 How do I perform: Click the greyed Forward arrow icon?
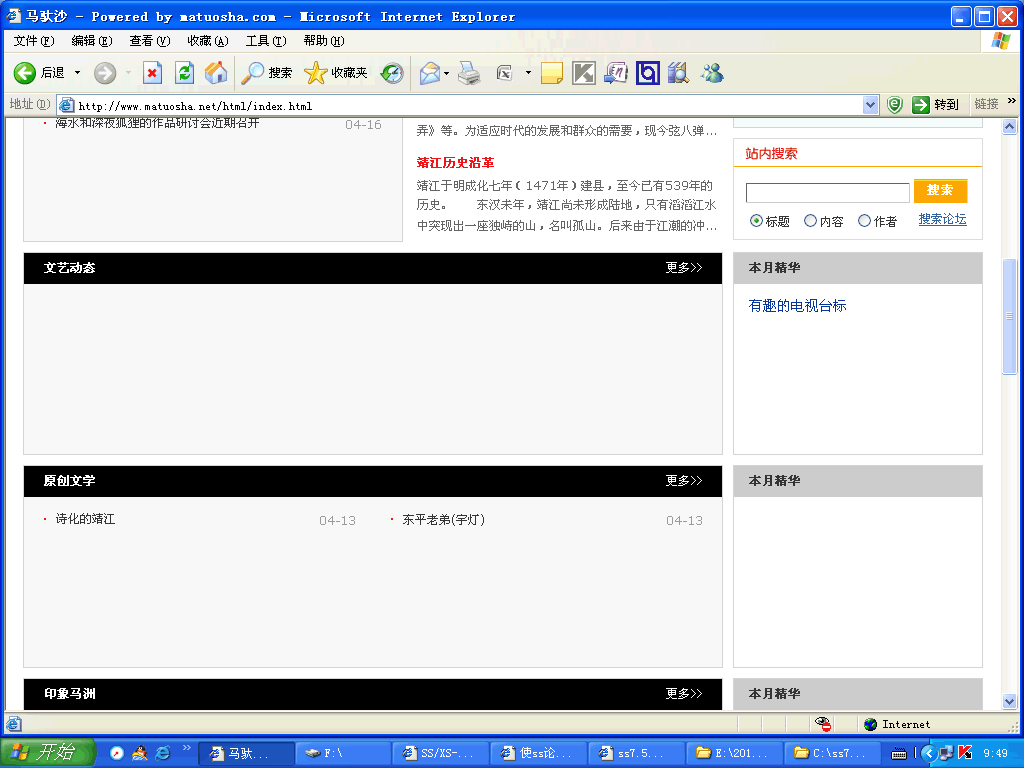coord(104,73)
